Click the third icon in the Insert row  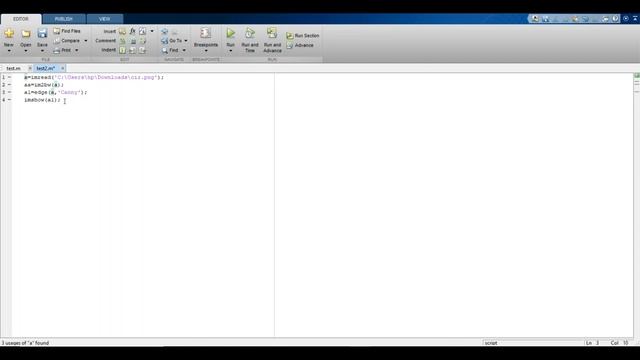(142, 31)
